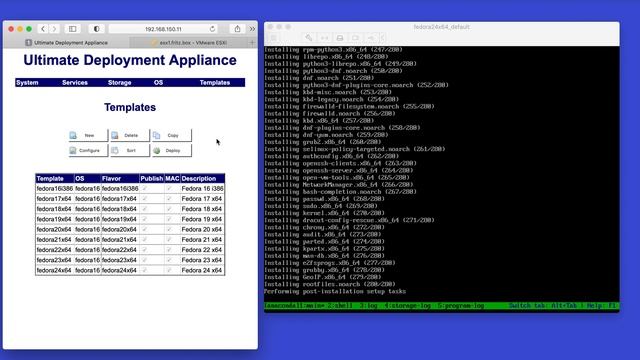Image resolution: width=640 pixels, height=360 pixels.
Task: Select the fedora24x64 template name
Action: tap(54, 270)
